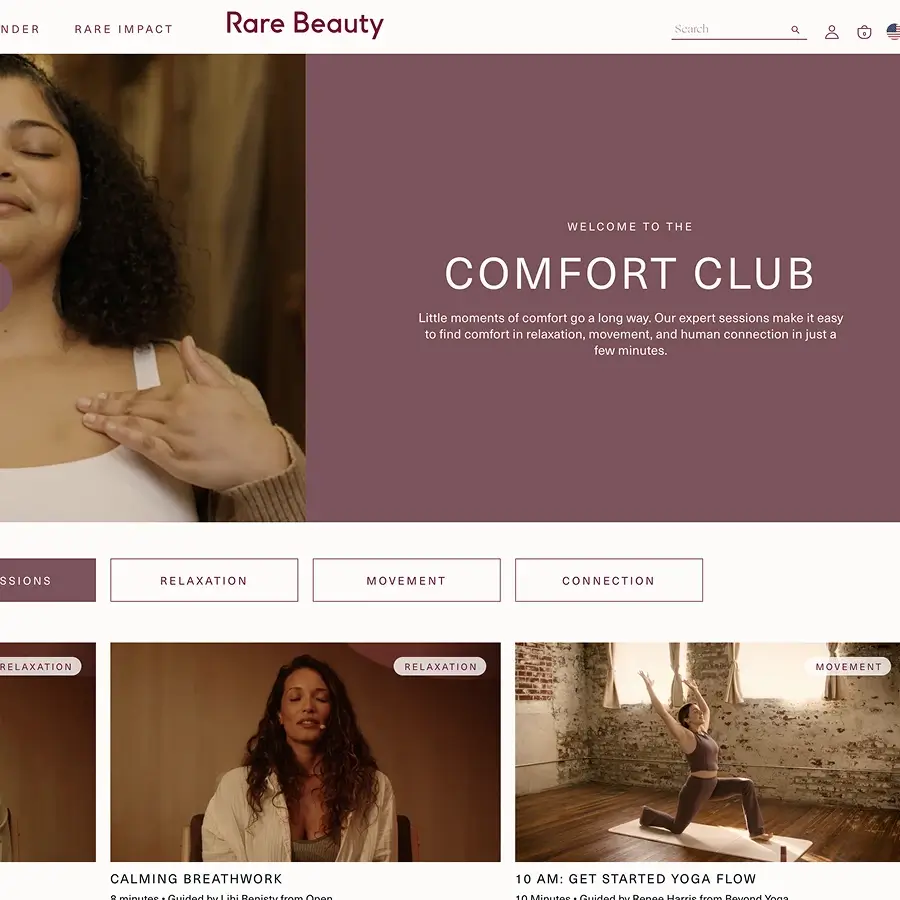The height and width of the screenshot is (900, 900).
Task: Click the Relaxation badge on leftmost card
Action: click(x=38, y=666)
